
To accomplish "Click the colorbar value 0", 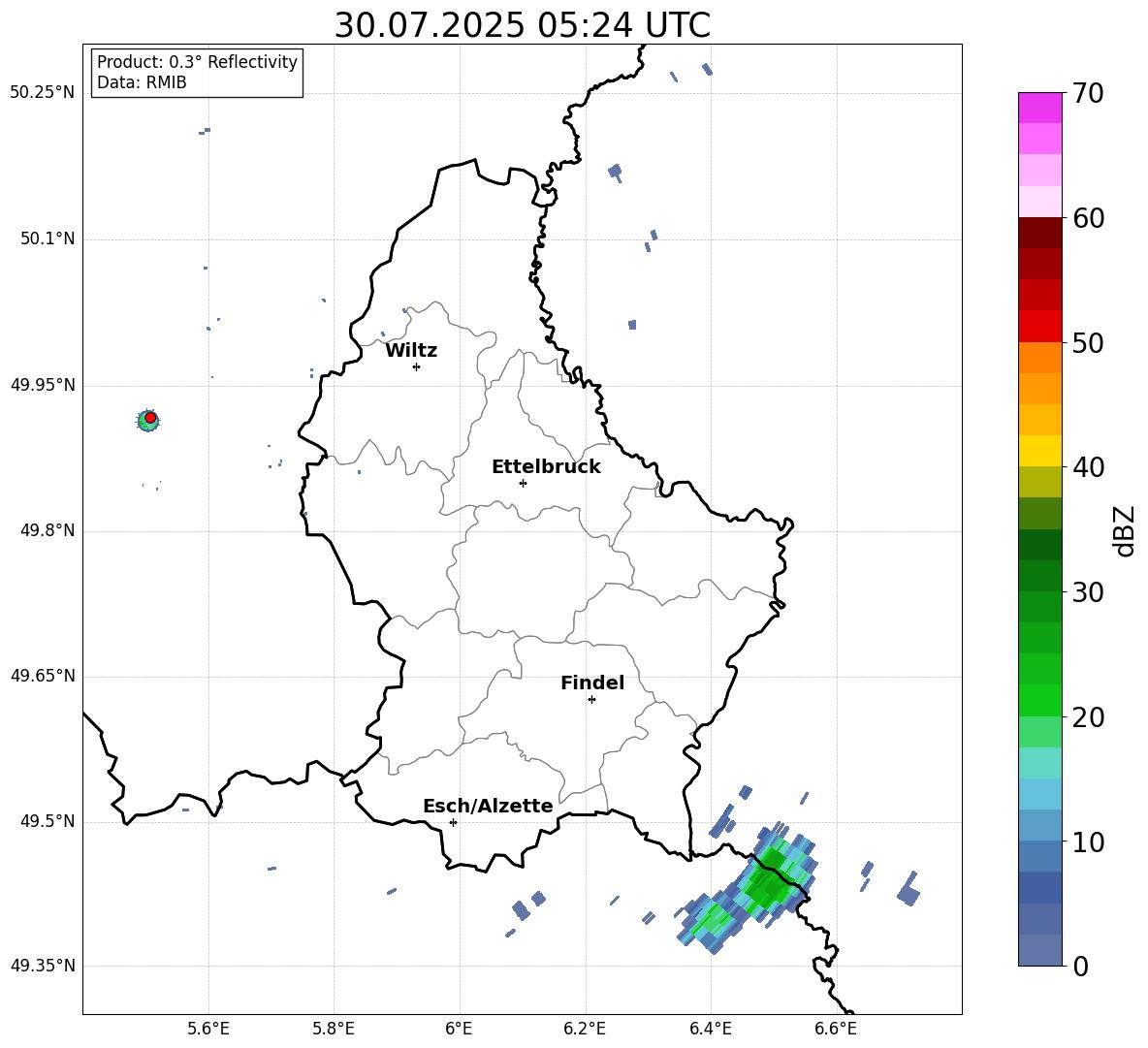I will coord(1081,966).
